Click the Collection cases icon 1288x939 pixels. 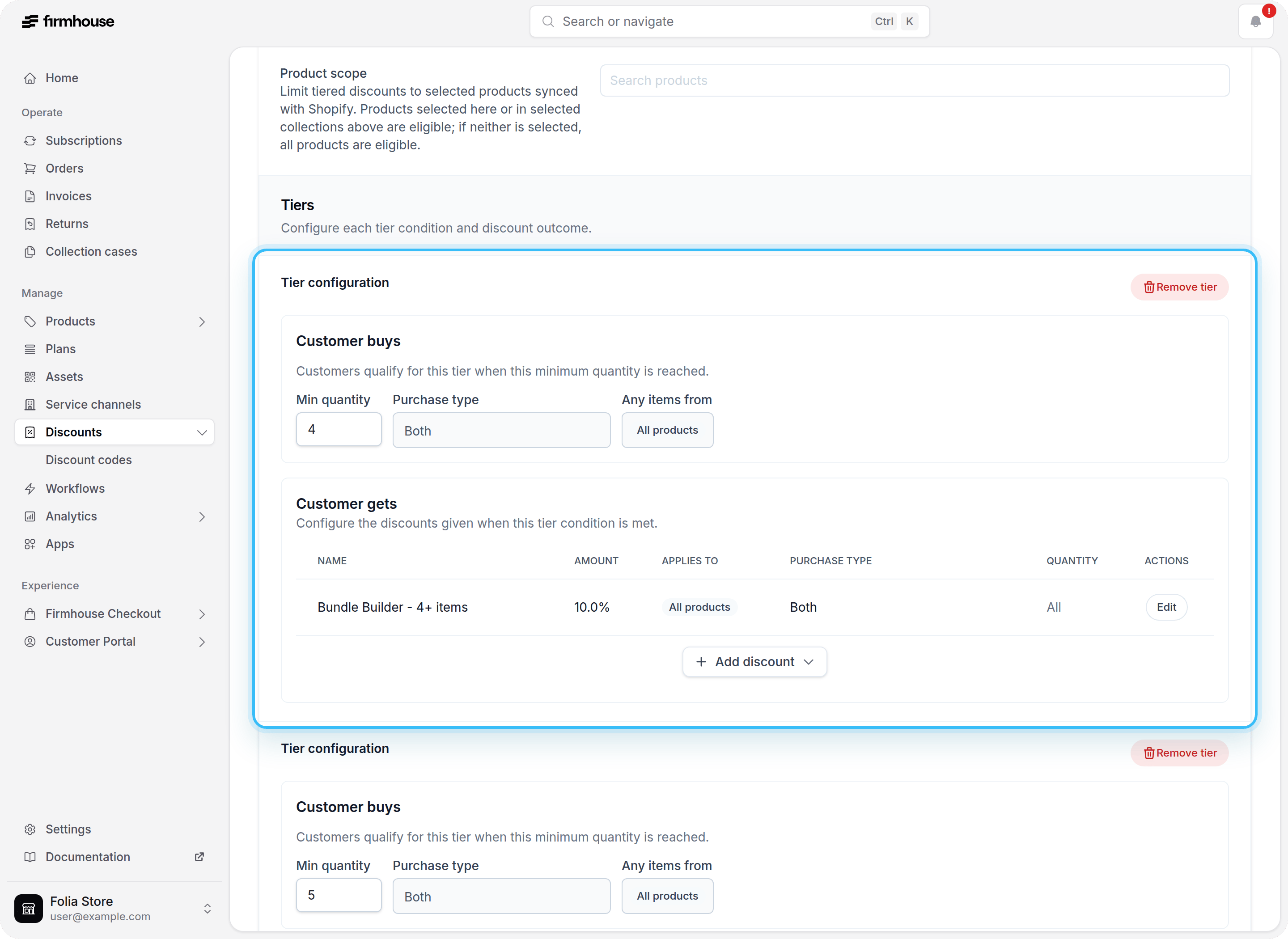[x=30, y=251]
